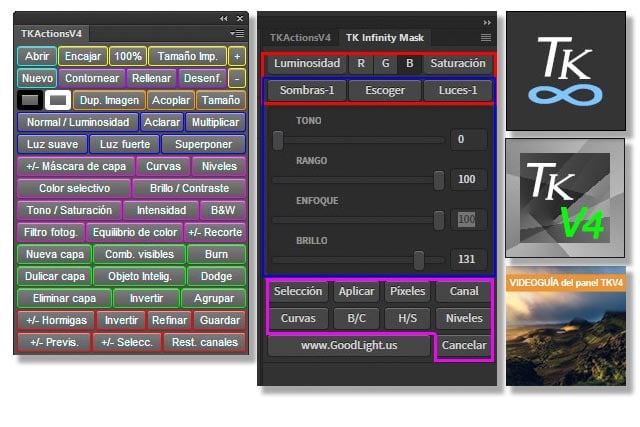The width and height of the screenshot is (640, 427).
Task: Click the white mask swatch button
Action: pyautogui.click(x=58, y=100)
